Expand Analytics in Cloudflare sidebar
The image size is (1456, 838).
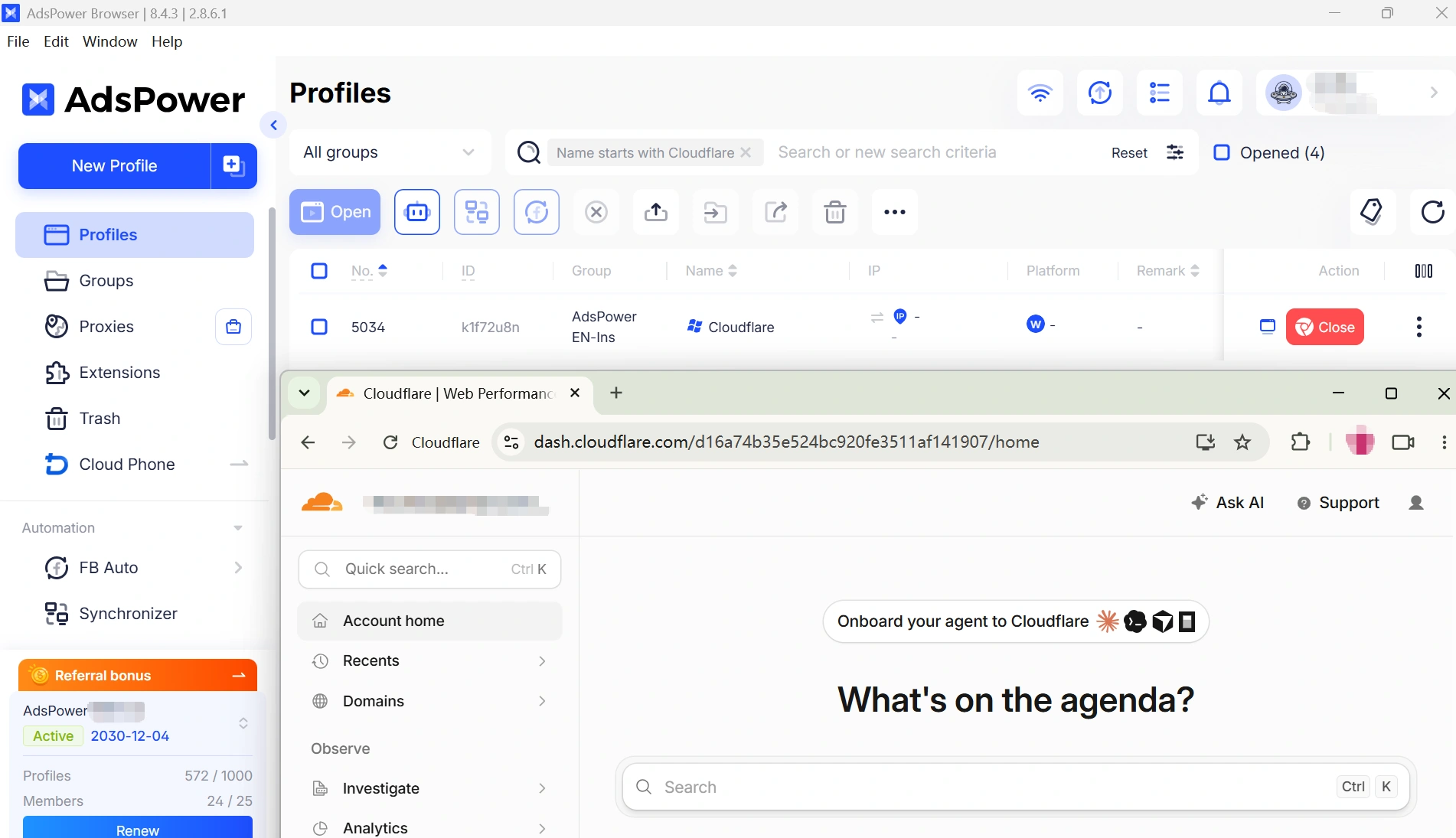coord(542,828)
